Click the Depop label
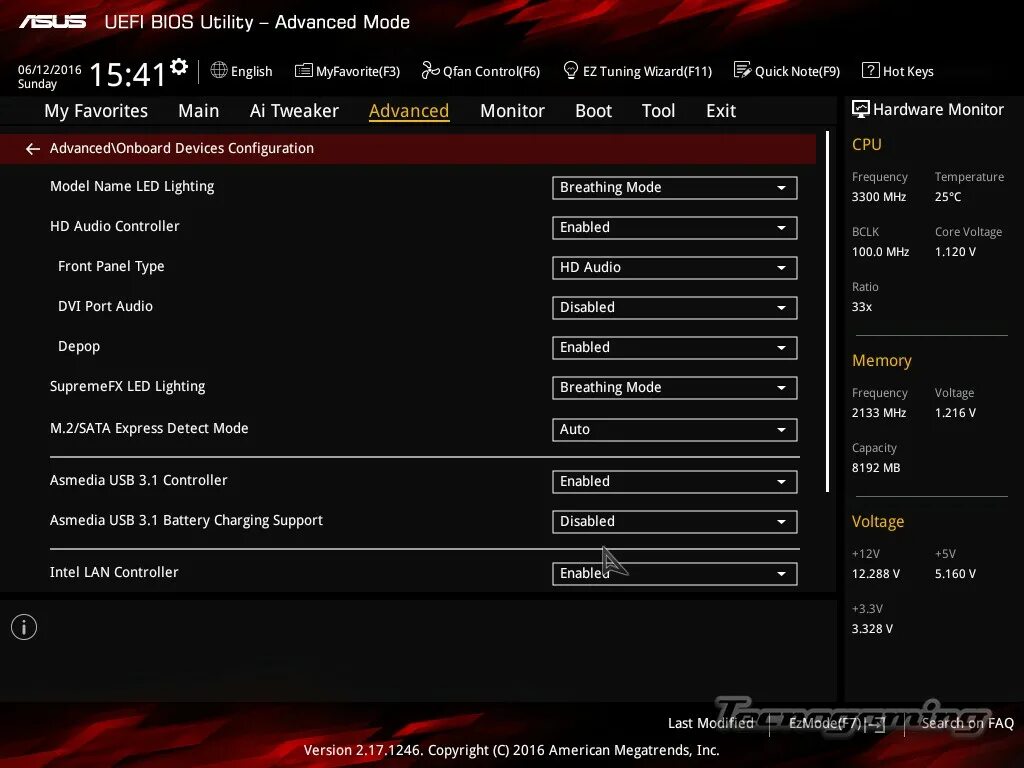The width and height of the screenshot is (1024, 768). click(79, 347)
